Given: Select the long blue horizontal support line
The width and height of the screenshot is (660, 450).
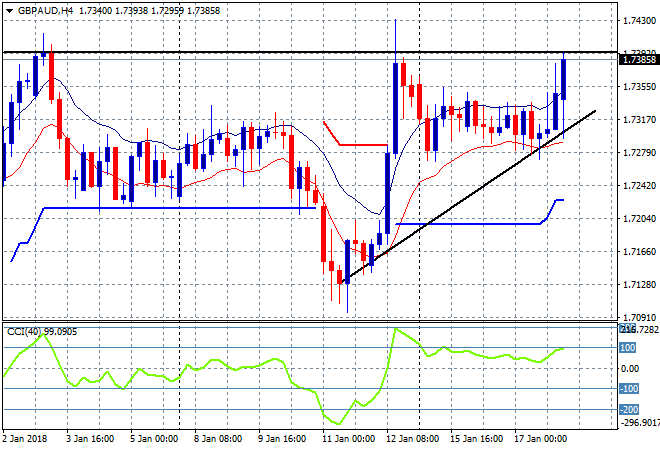Looking at the screenshot, I should (x=181, y=208).
